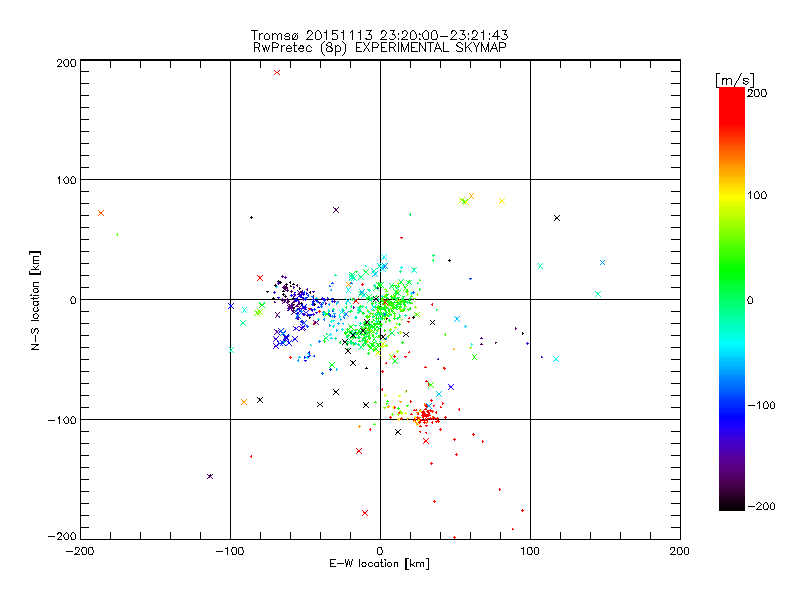800x600 pixels.
Task: Select the RwPretec (8p) EXPERIMENTAL SKYMAP subtitle
Action: [x=379, y=47]
